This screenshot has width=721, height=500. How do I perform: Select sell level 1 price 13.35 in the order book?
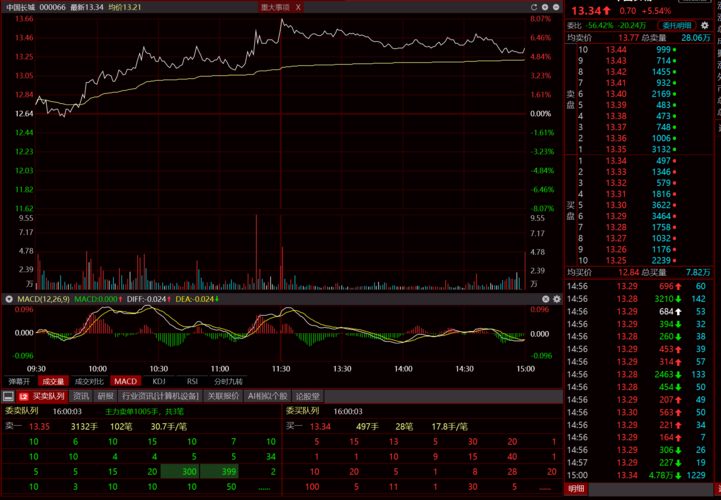616,149
